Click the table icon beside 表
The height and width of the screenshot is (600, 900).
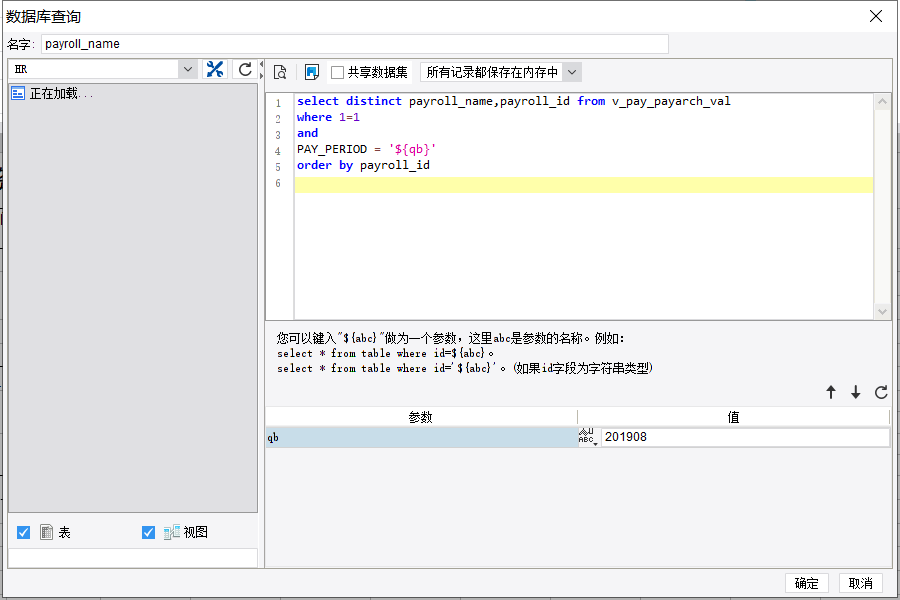coord(46,532)
